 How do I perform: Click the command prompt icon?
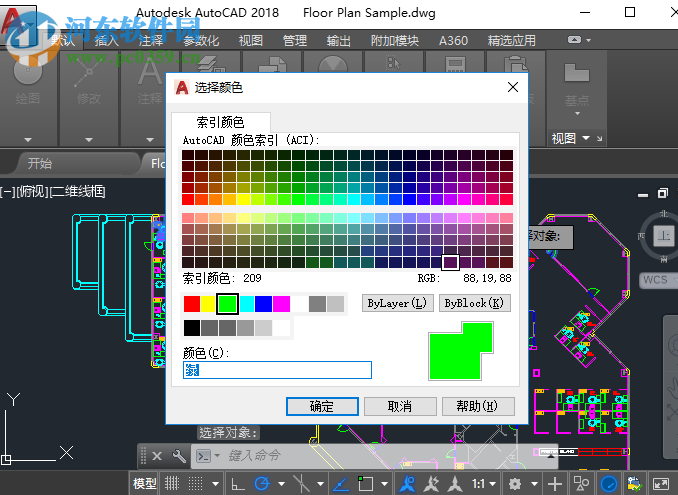[x=203, y=456]
